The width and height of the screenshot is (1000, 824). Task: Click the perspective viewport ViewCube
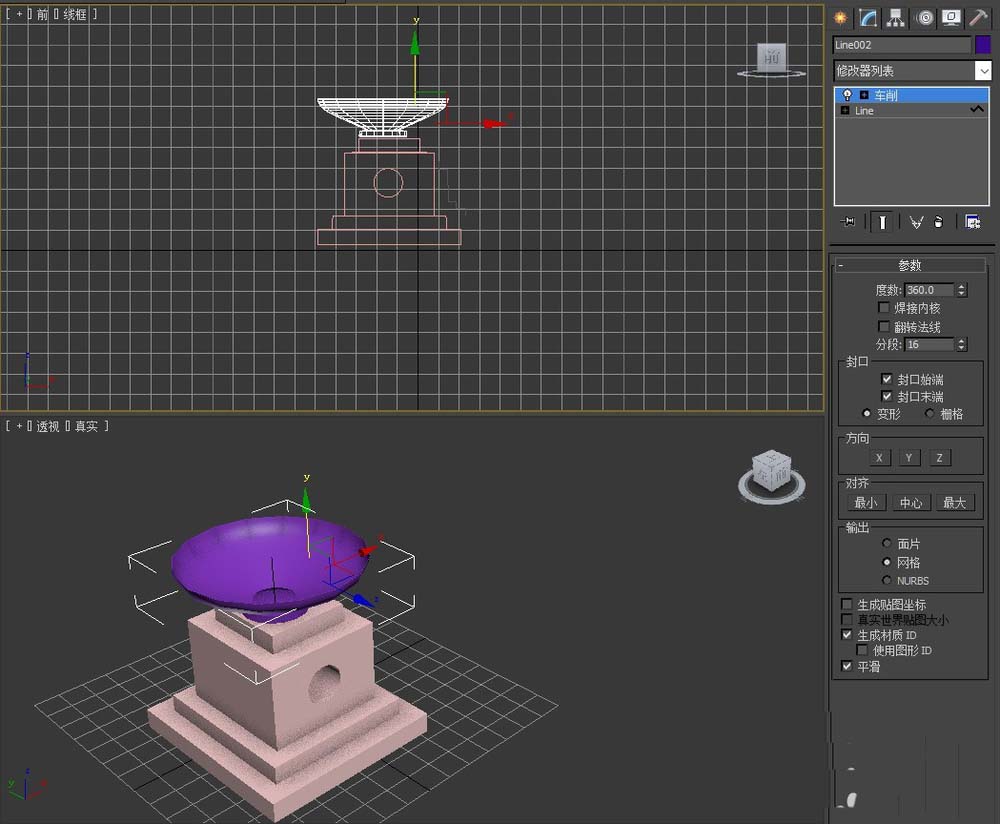(772, 473)
